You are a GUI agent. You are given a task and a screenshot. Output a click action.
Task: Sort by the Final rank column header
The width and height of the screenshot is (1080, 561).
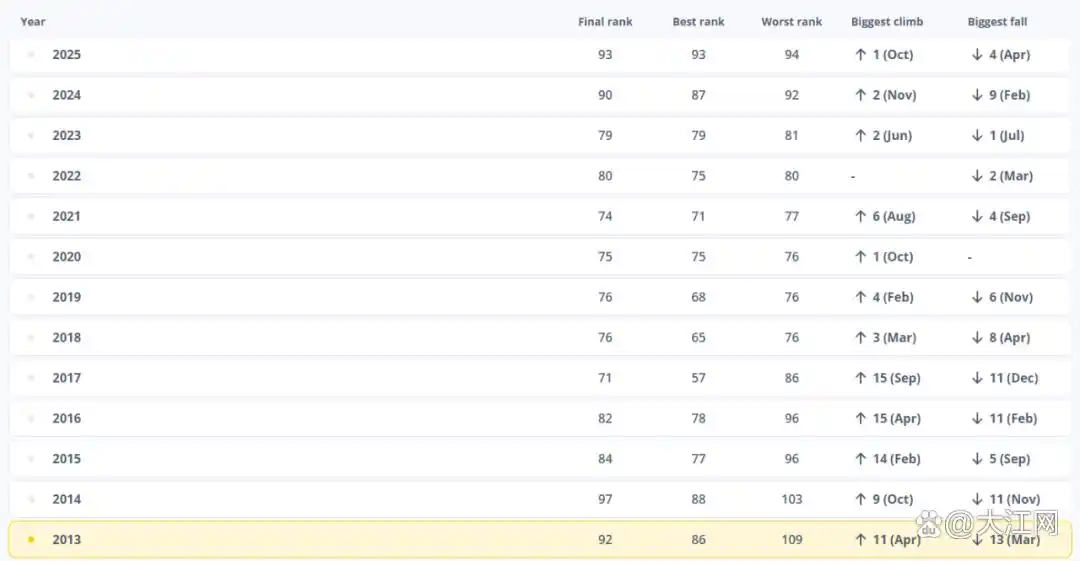(605, 22)
